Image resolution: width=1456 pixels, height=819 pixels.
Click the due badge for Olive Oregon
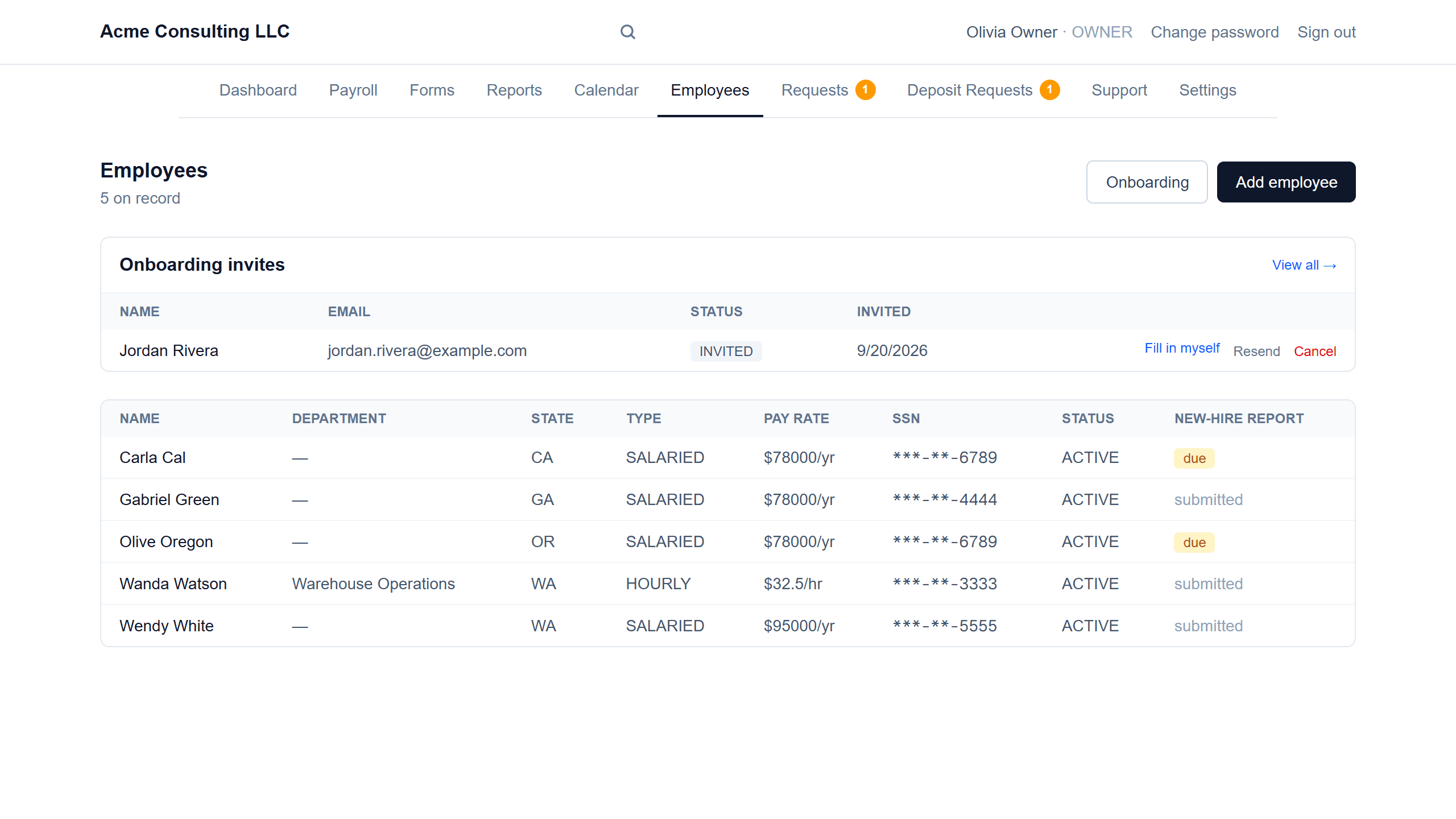[x=1194, y=543]
